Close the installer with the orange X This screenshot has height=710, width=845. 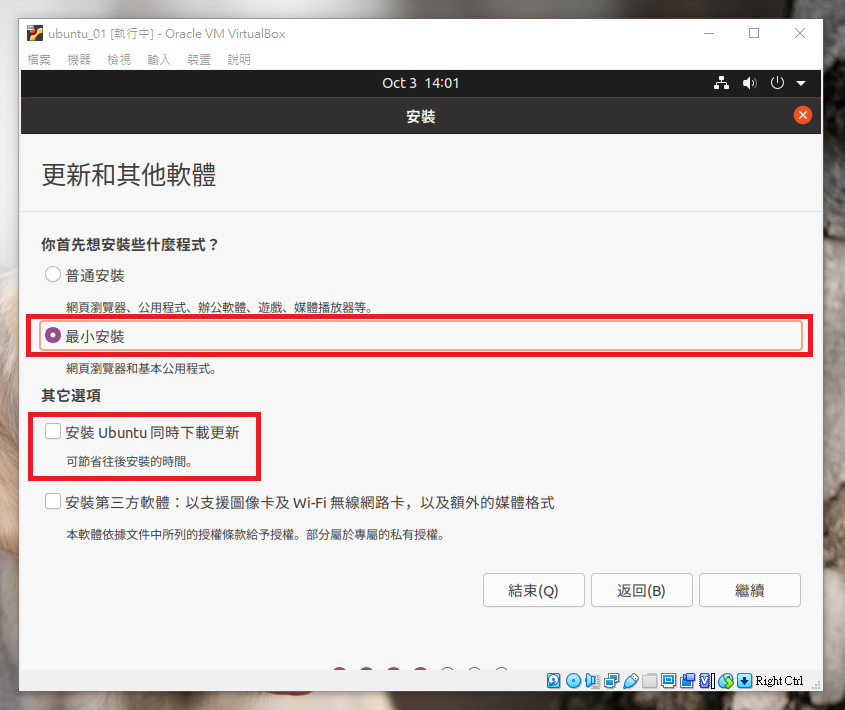pos(802,115)
